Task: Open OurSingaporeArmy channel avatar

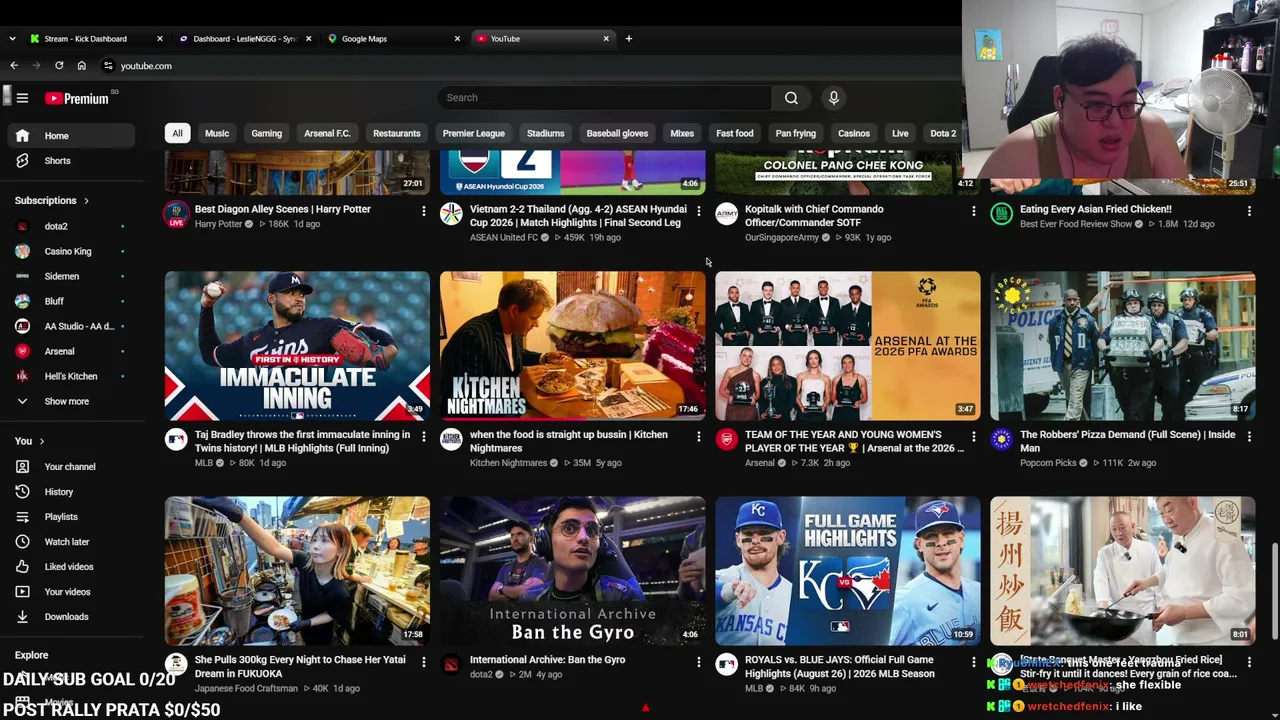Action: (x=726, y=214)
